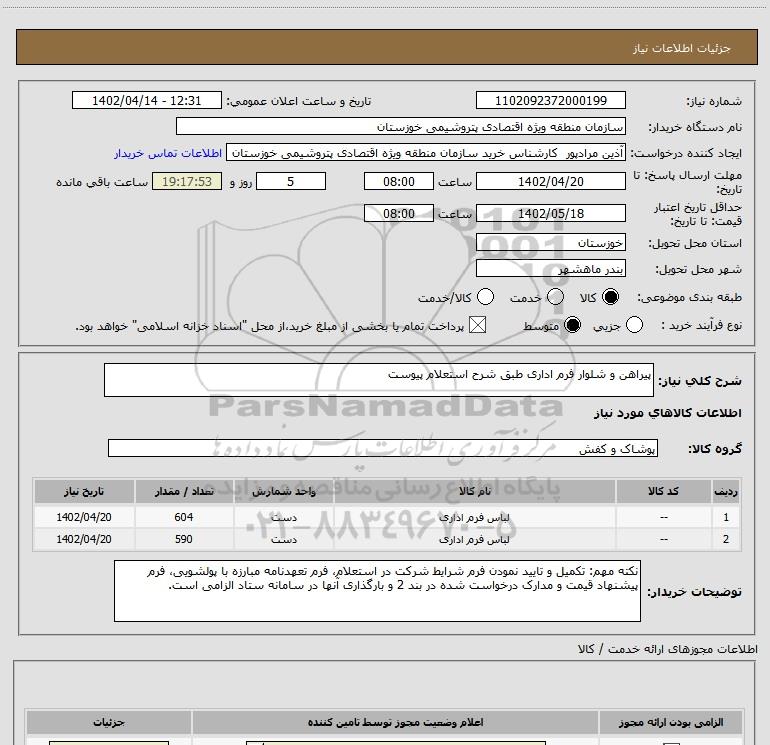The width and height of the screenshot is (770, 745).
Task: Toggle the Islamic treasury payment checkbox
Action: coord(477,325)
